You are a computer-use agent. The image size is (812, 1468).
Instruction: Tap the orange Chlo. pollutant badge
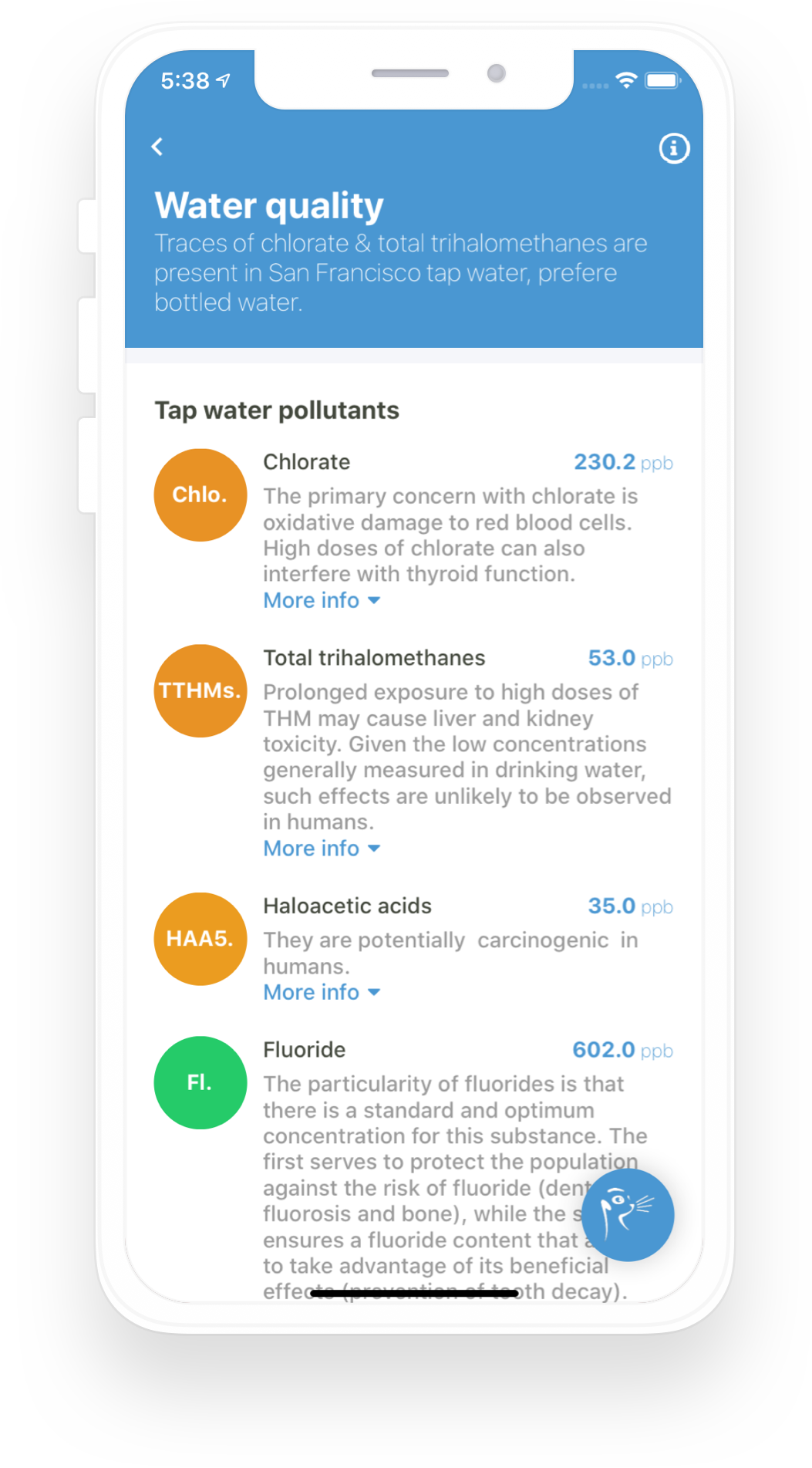(x=200, y=494)
